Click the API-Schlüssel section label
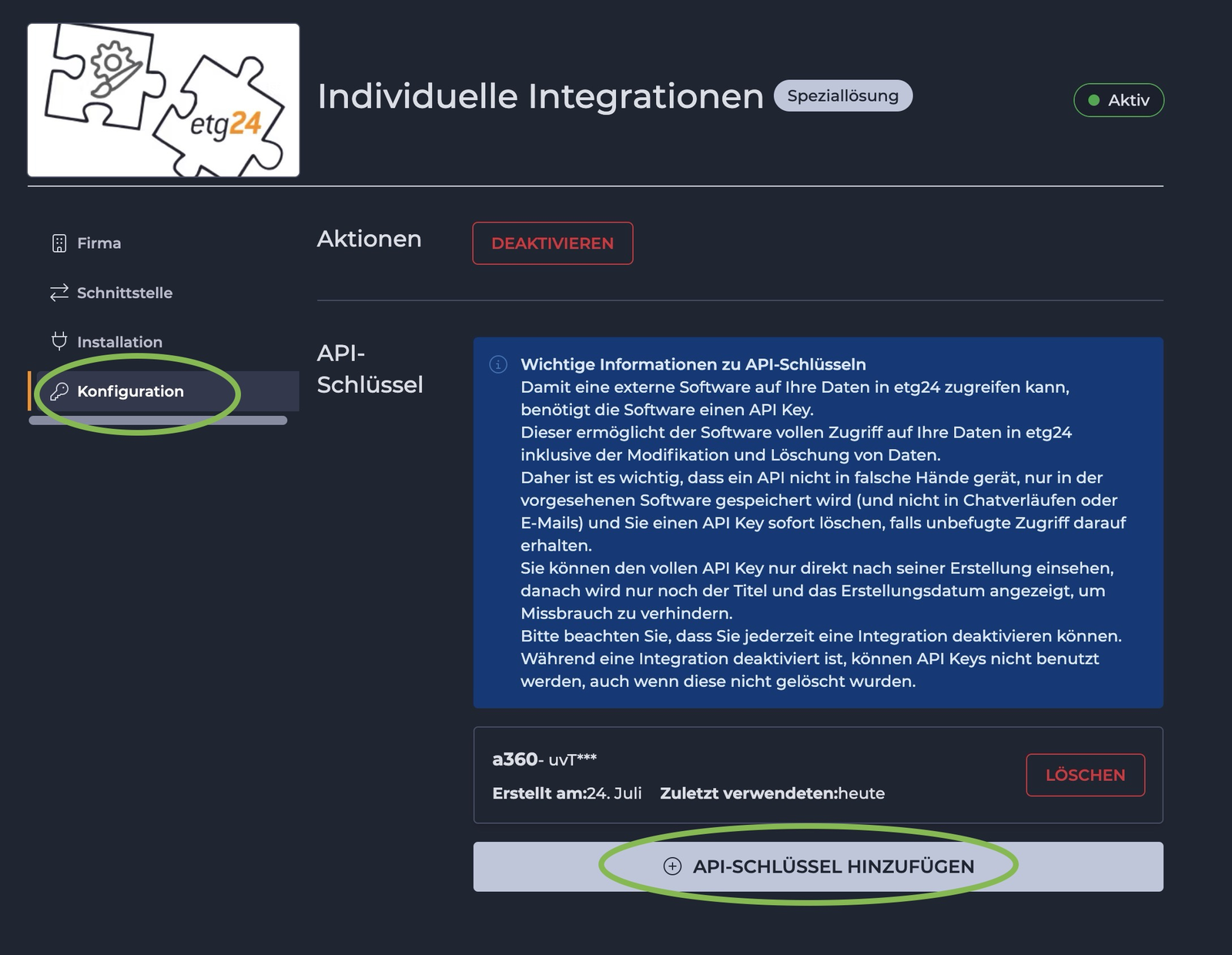The image size is (1232, 955). 370,369
